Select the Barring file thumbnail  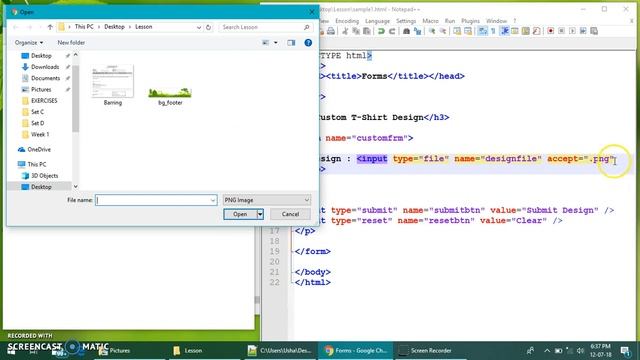coord(113,85)
